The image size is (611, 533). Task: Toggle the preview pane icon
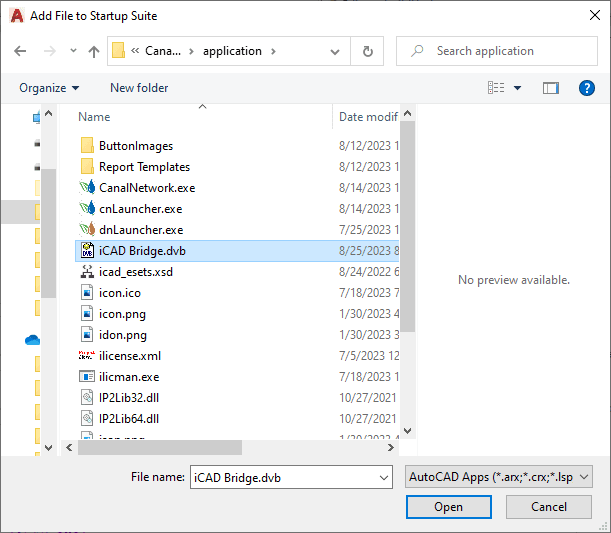551,88
